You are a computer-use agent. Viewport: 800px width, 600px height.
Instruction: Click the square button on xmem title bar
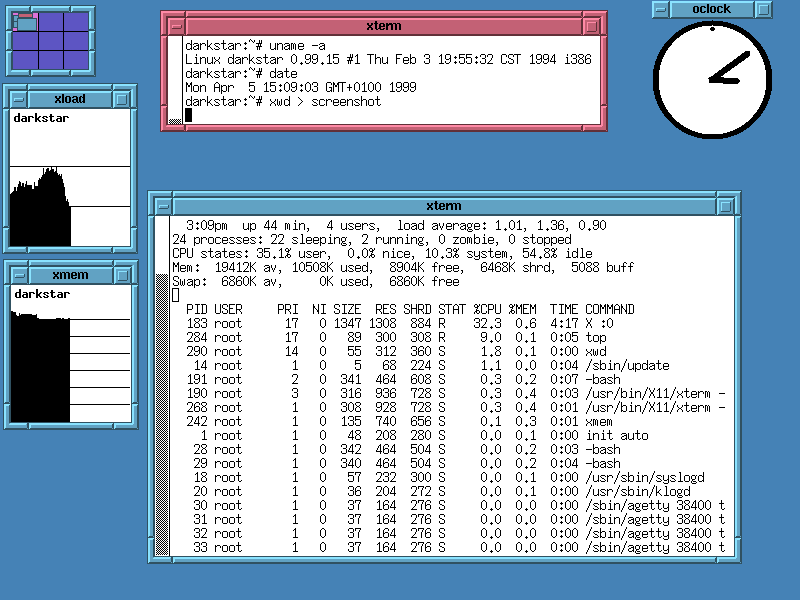[122, 275]
